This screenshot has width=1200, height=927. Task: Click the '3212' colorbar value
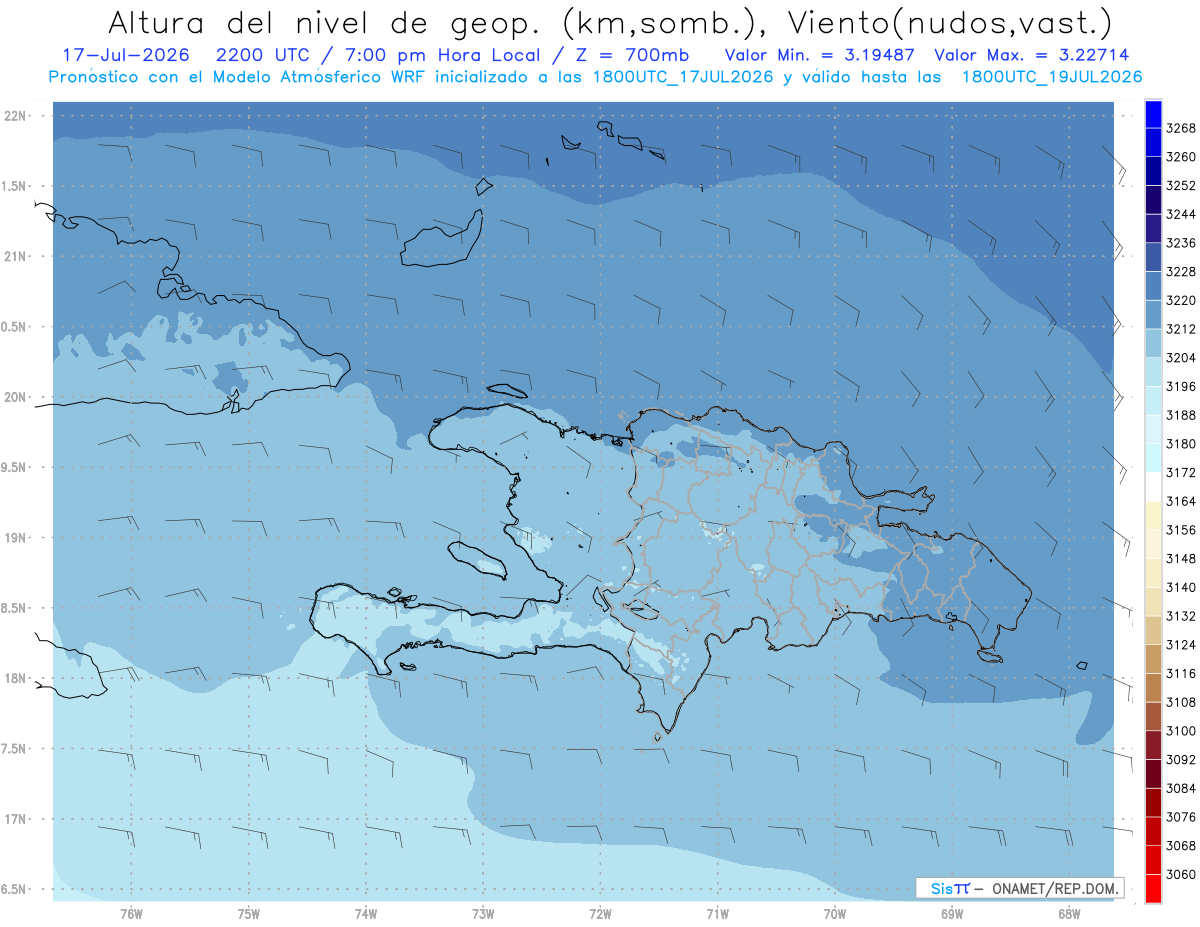coord(1181,329)
